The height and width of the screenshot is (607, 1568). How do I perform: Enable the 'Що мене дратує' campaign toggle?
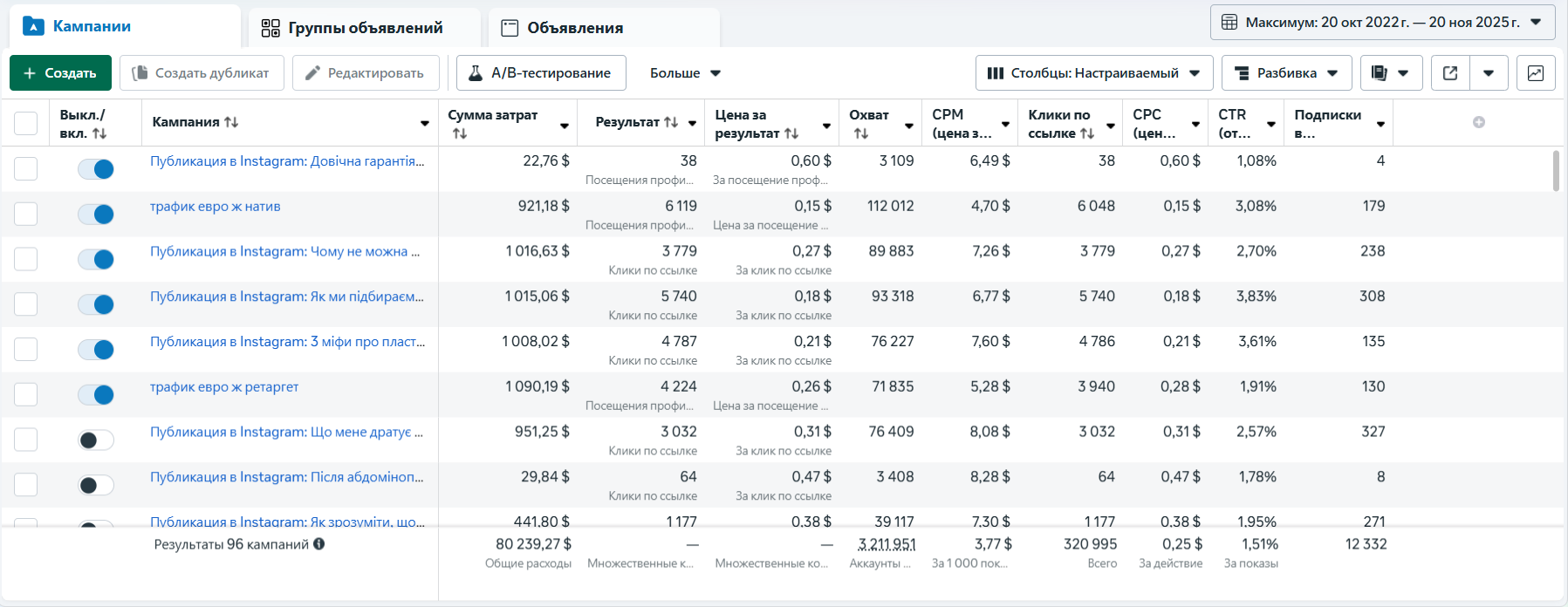tap(96, 440)
